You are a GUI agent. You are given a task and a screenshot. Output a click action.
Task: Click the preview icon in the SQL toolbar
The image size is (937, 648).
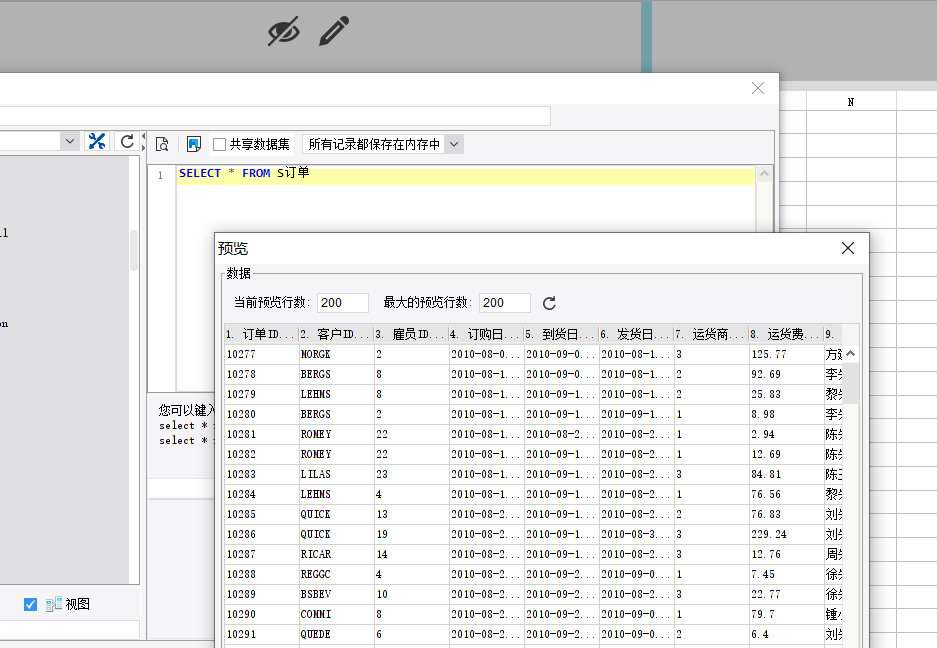162,144
